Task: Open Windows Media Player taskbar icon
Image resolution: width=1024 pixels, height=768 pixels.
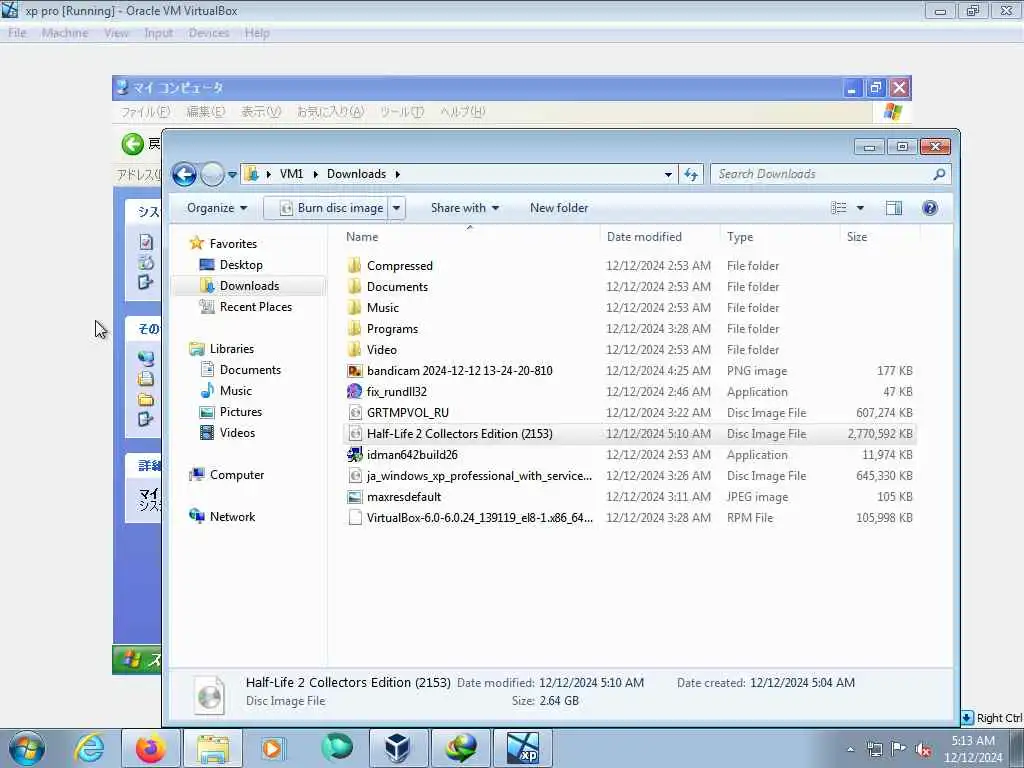Action: (x=272, y=748)
